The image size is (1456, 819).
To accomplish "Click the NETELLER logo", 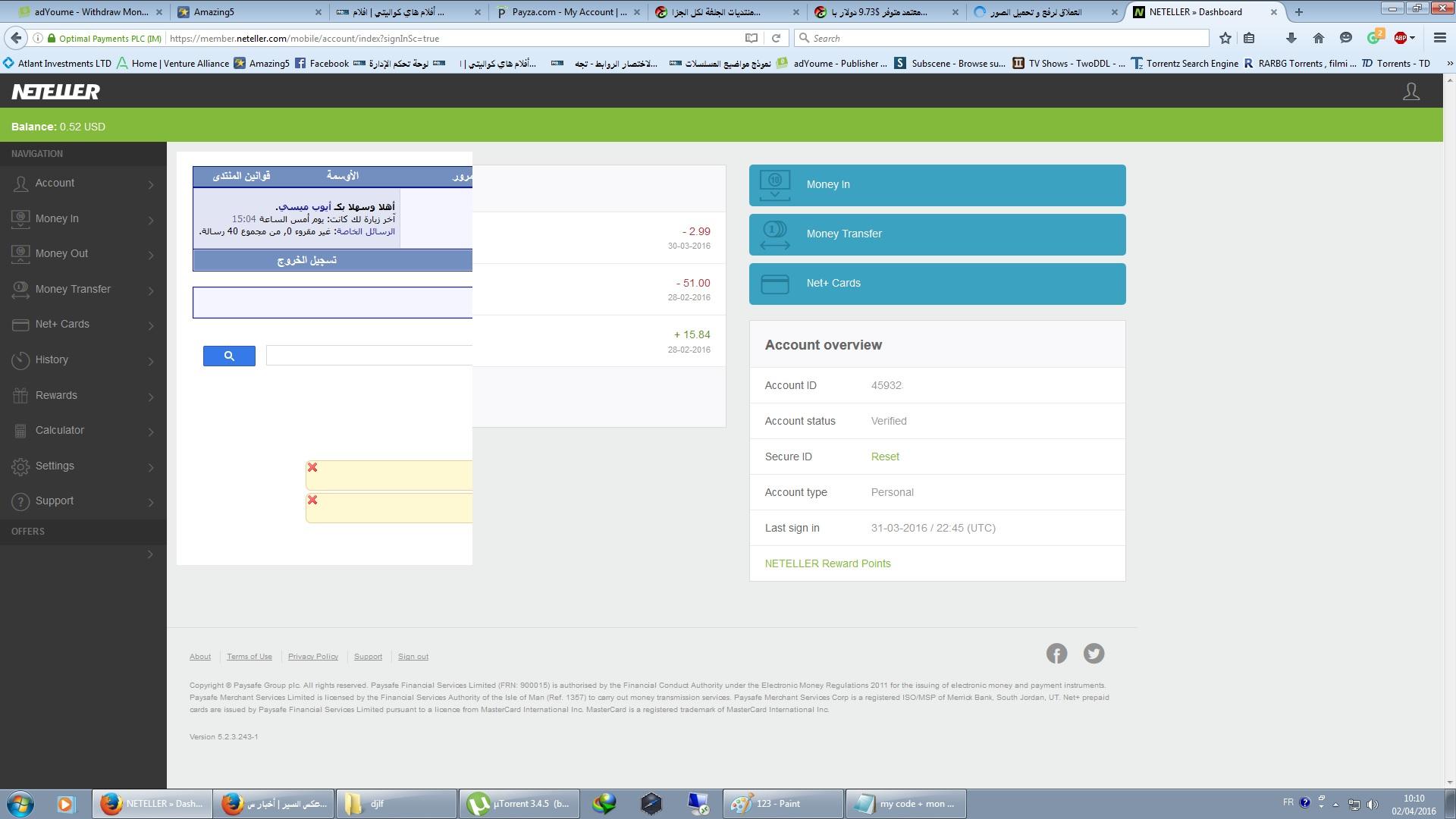I will click(55, 92).
